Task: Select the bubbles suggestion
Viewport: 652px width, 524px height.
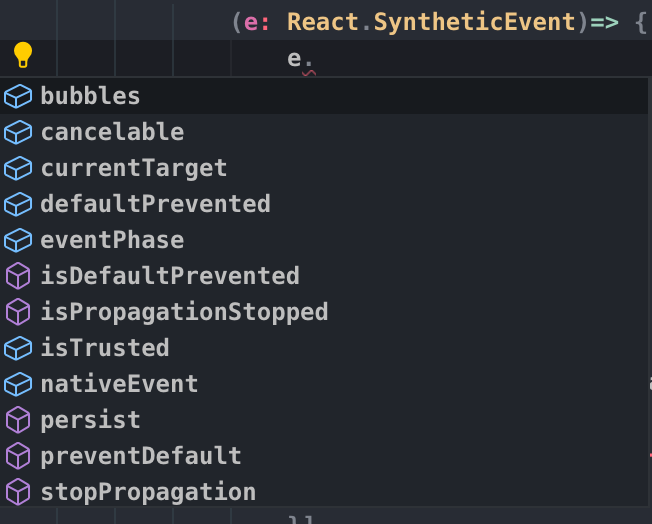Action: (90, 96)
